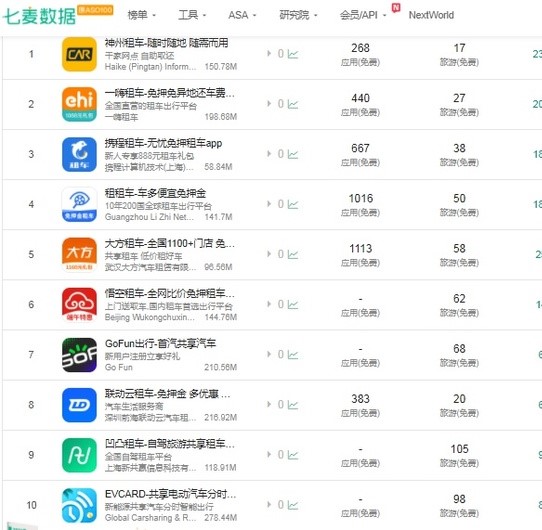Open 携程租车-无忧免押租车app title
Viewport: 542px width, 530px height.
tap(163, 143)
